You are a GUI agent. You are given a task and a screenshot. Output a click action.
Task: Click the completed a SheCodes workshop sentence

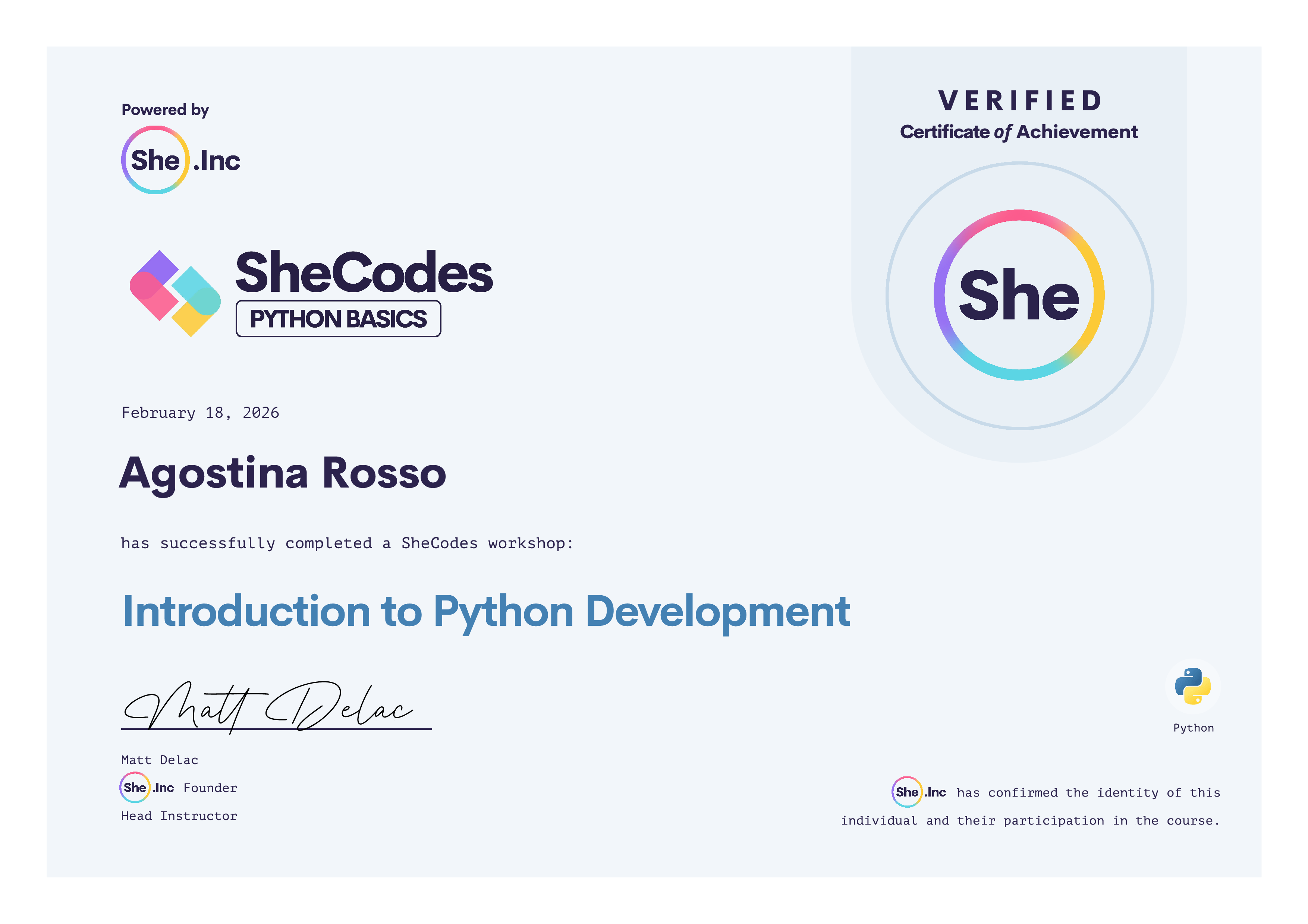coord(346,543)
